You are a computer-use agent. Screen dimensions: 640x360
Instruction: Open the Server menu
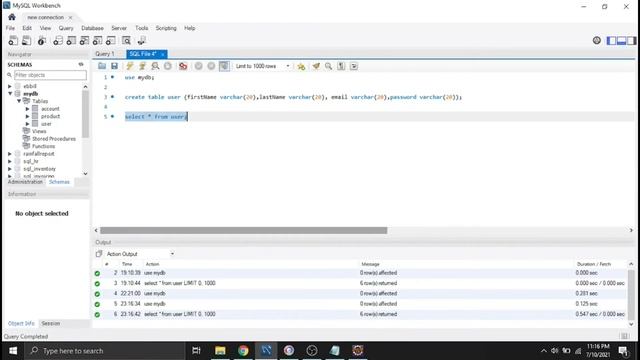(x=119, y=28)
